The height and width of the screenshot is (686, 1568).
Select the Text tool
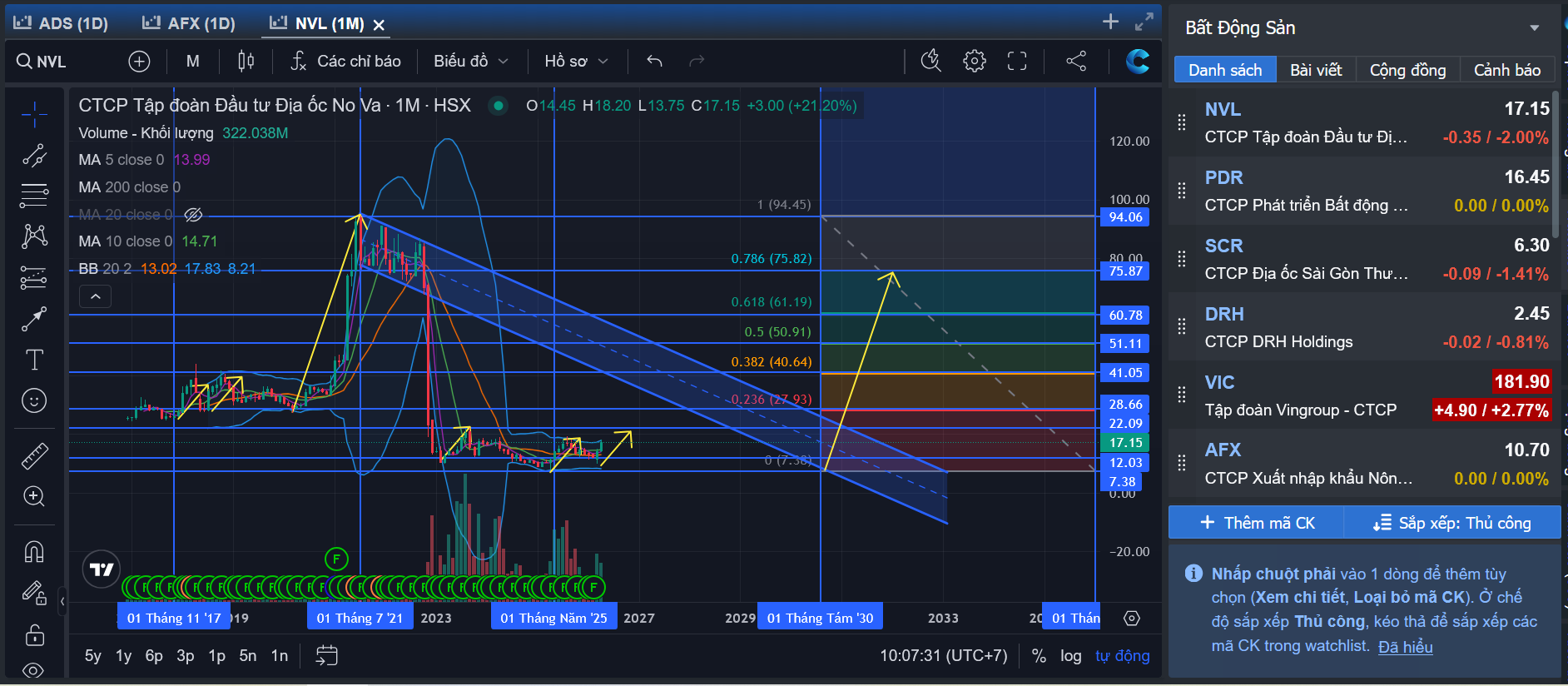34,360
